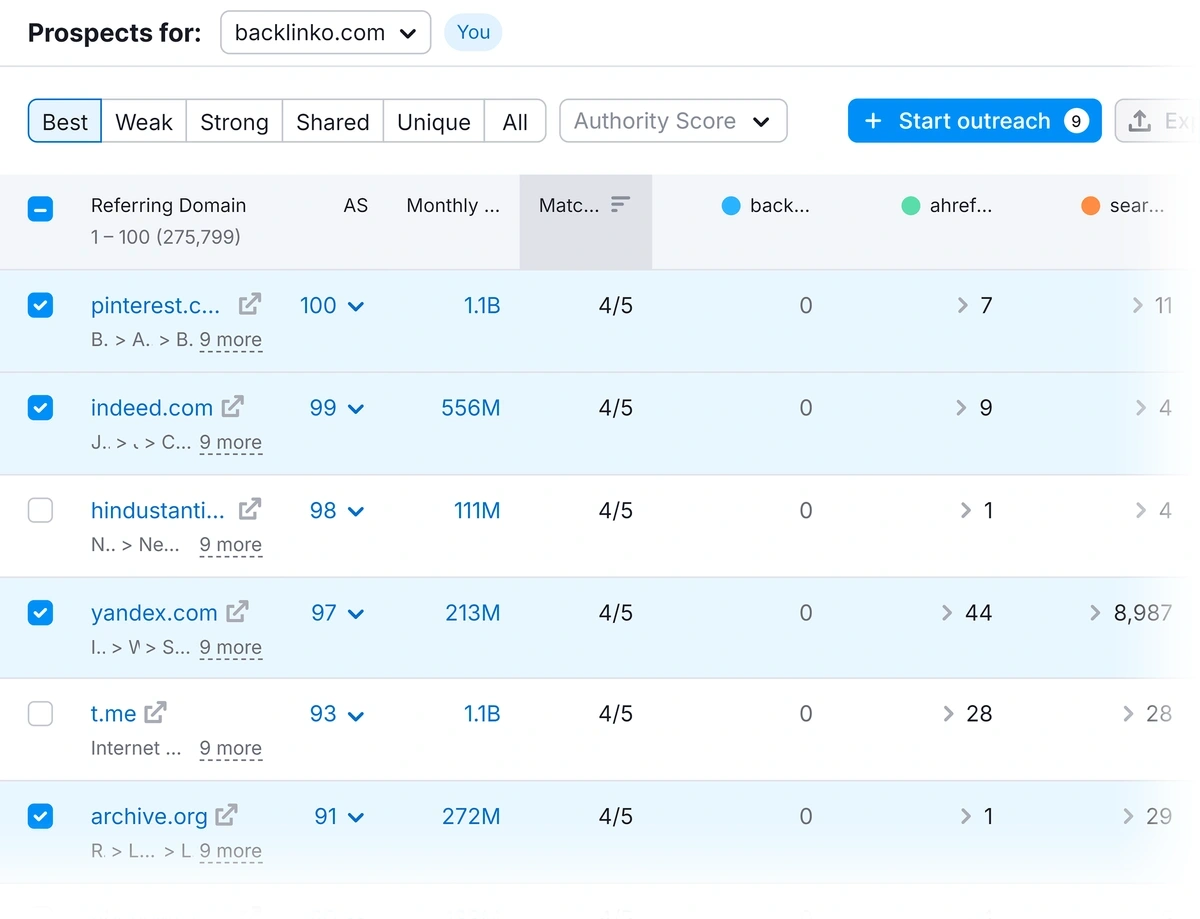Switch to the Weak tab

pyautogui.click(x=144, y=122)
